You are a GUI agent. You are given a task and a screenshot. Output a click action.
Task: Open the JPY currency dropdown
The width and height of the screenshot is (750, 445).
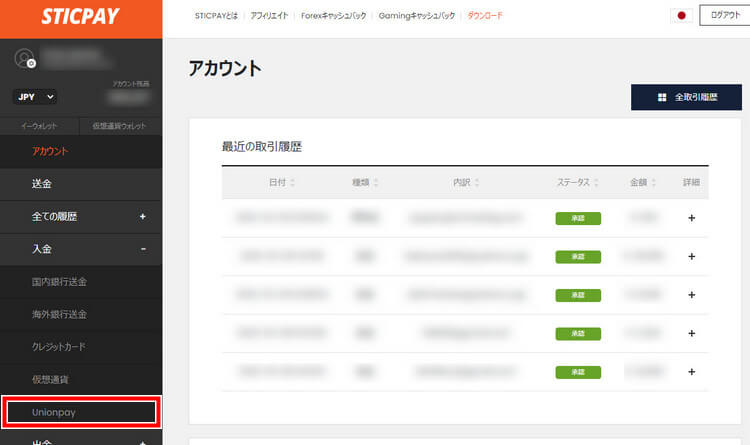click(34, 97)
